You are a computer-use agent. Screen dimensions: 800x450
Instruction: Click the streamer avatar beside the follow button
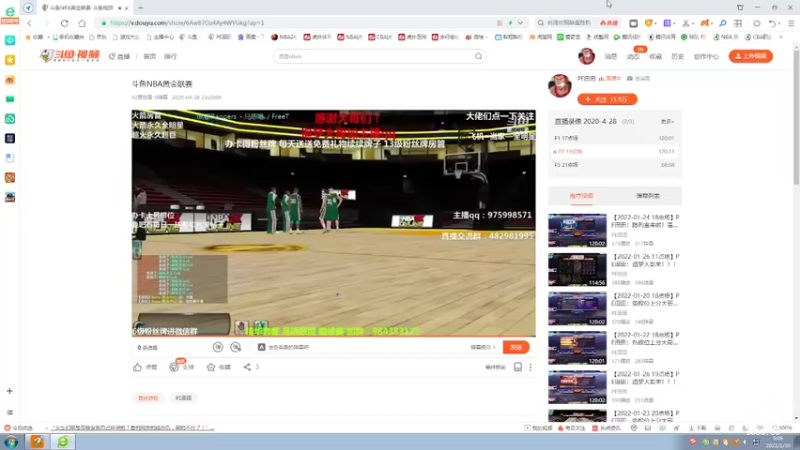coord(560,86)
